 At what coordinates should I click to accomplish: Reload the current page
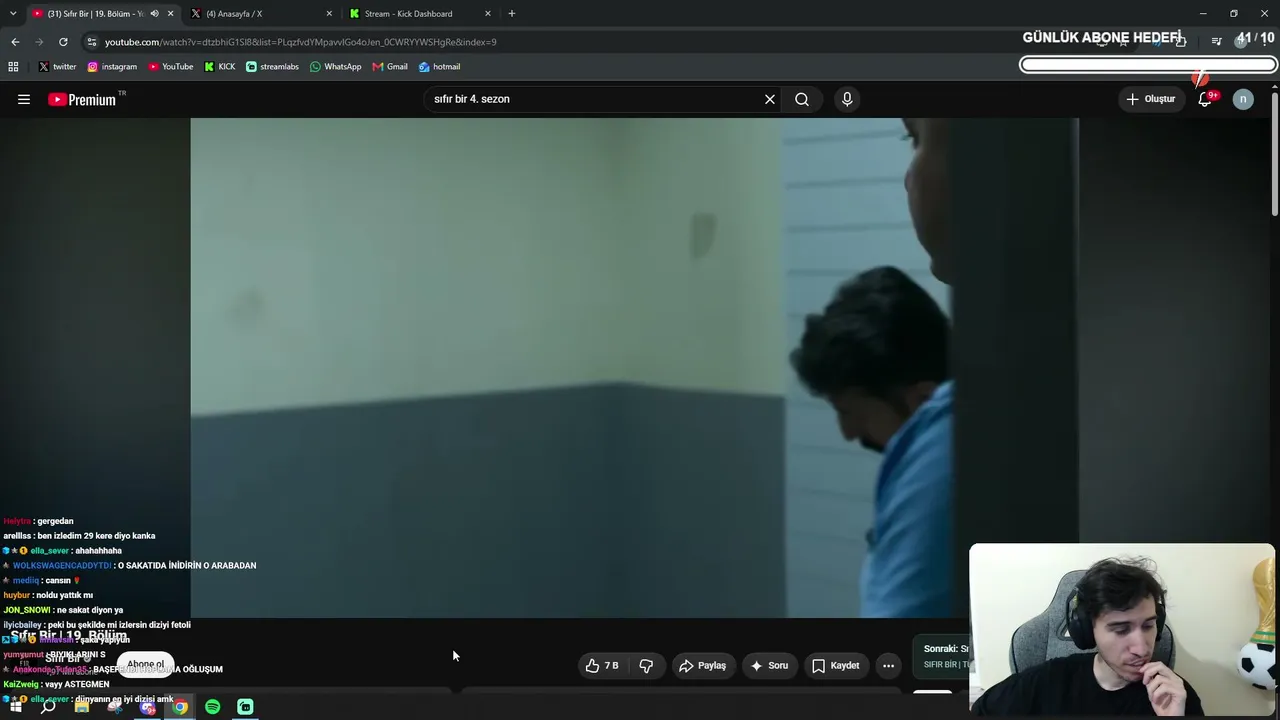click(63, 42)
